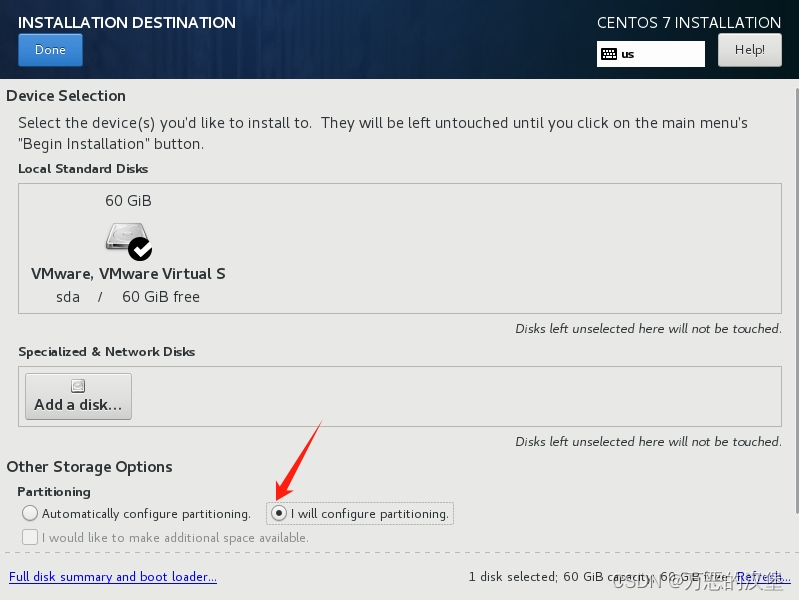The image size is (799, 600).
Task: Click the '60 GiB' disk size label
Action: click(128, 201)
